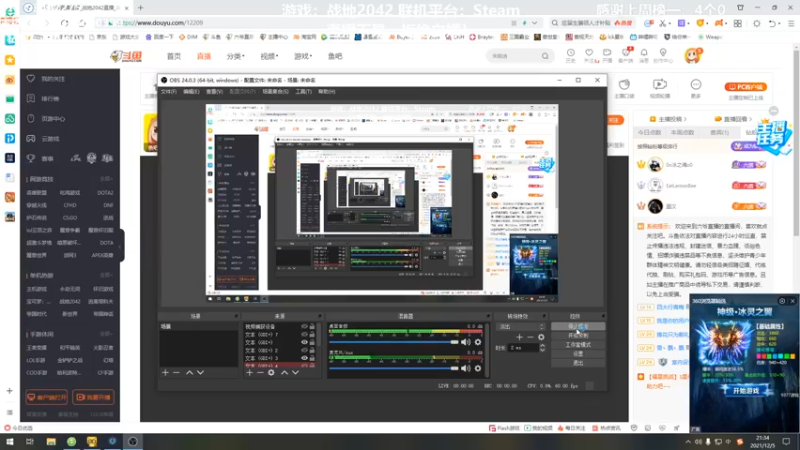
Task: Open 视频 dropdown in Douyu navigation
Action: (x=269, y=56)
